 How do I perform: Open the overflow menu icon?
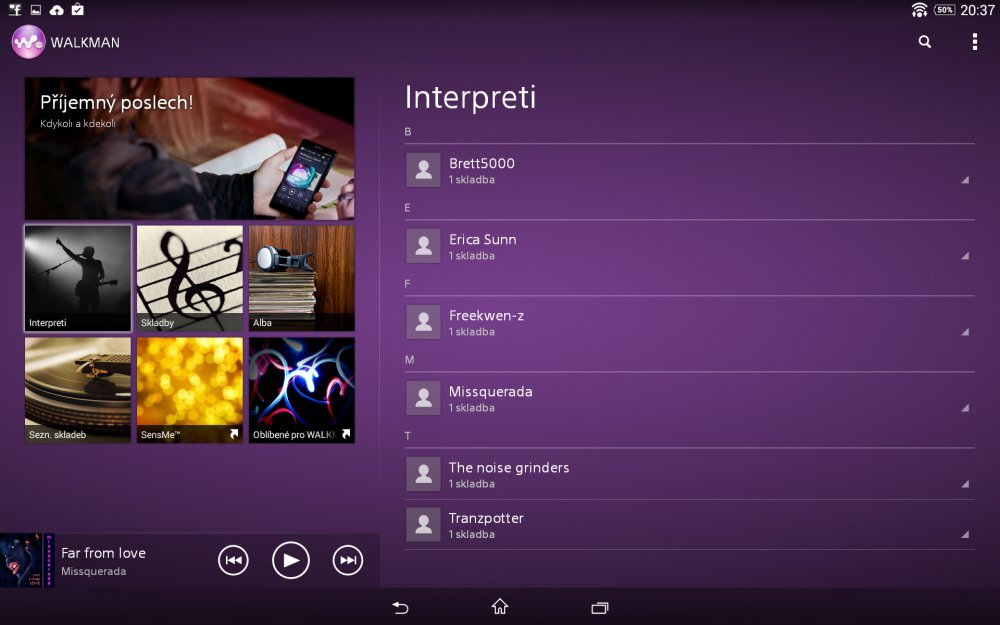coord(974,42)
